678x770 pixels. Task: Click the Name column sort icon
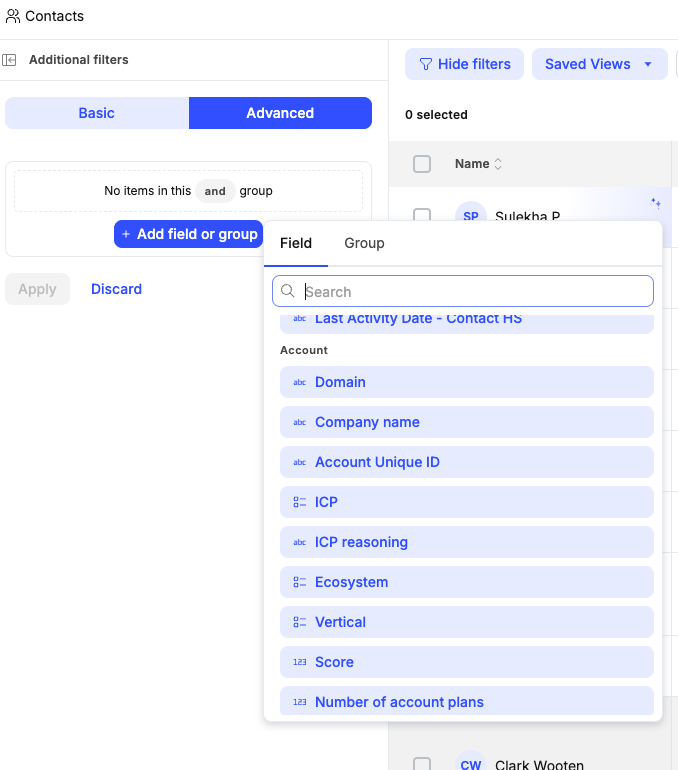[x=498, y=164]
